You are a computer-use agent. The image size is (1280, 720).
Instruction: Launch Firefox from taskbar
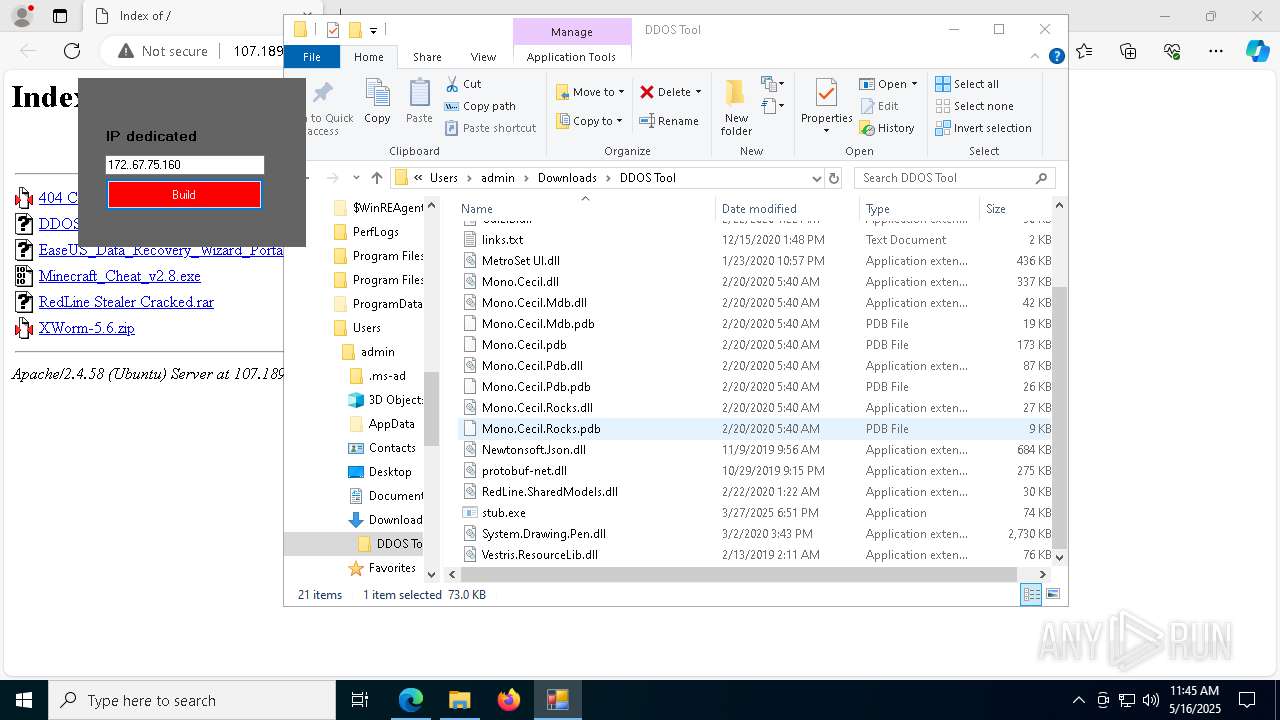(x=509, y=700)
